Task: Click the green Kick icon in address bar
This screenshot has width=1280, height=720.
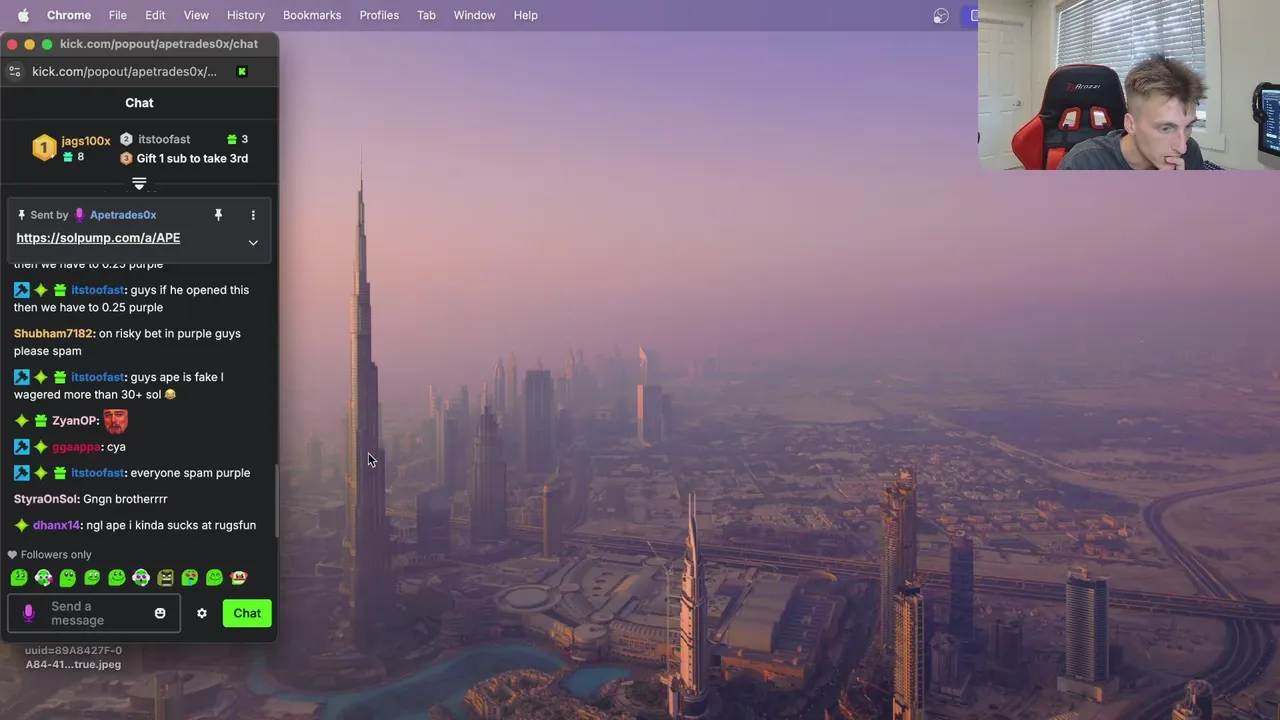Action: point(241,71)
